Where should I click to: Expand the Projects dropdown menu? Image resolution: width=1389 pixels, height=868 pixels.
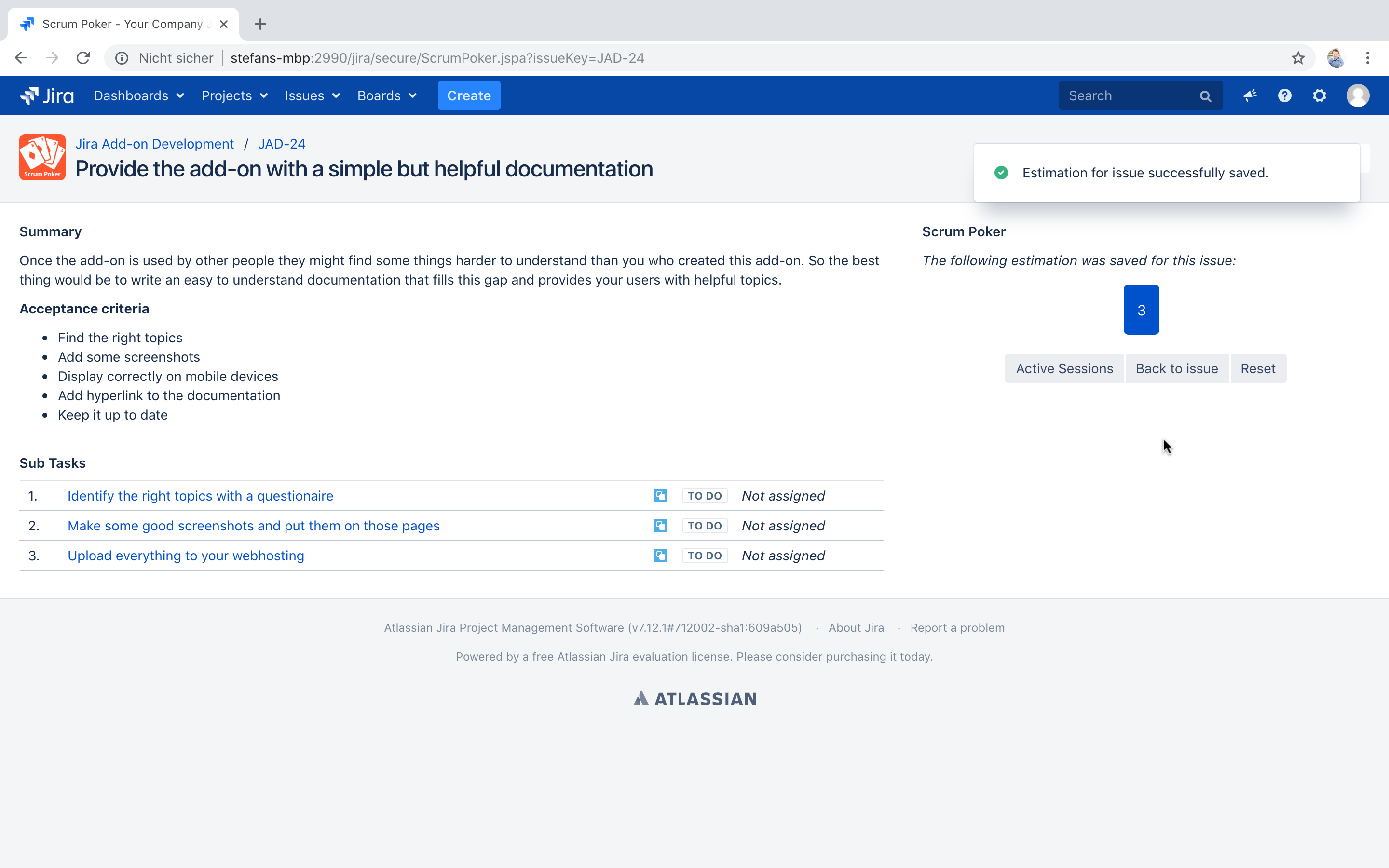(235, 95)
